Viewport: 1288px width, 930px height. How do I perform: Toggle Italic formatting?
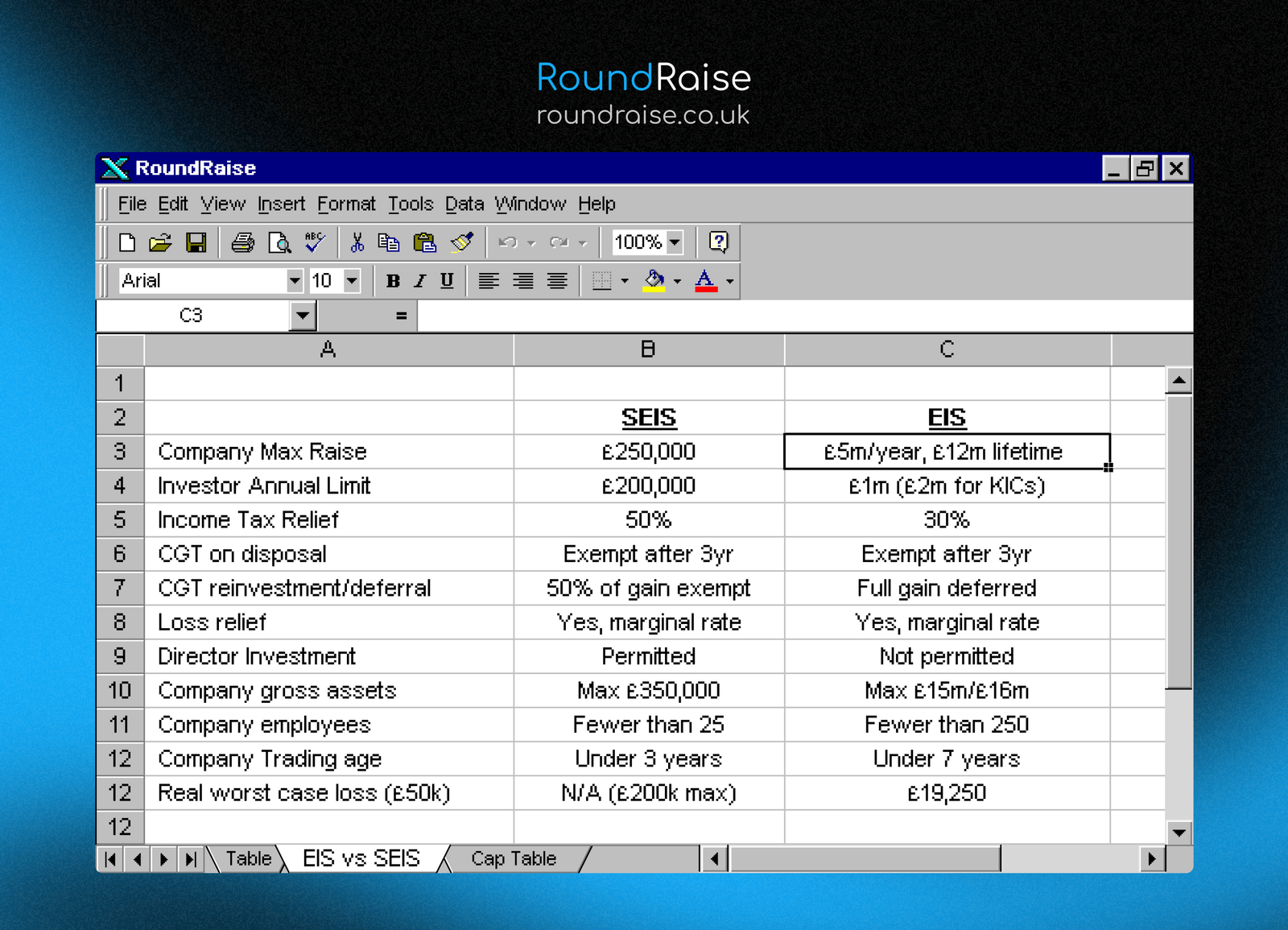point(420,281)
